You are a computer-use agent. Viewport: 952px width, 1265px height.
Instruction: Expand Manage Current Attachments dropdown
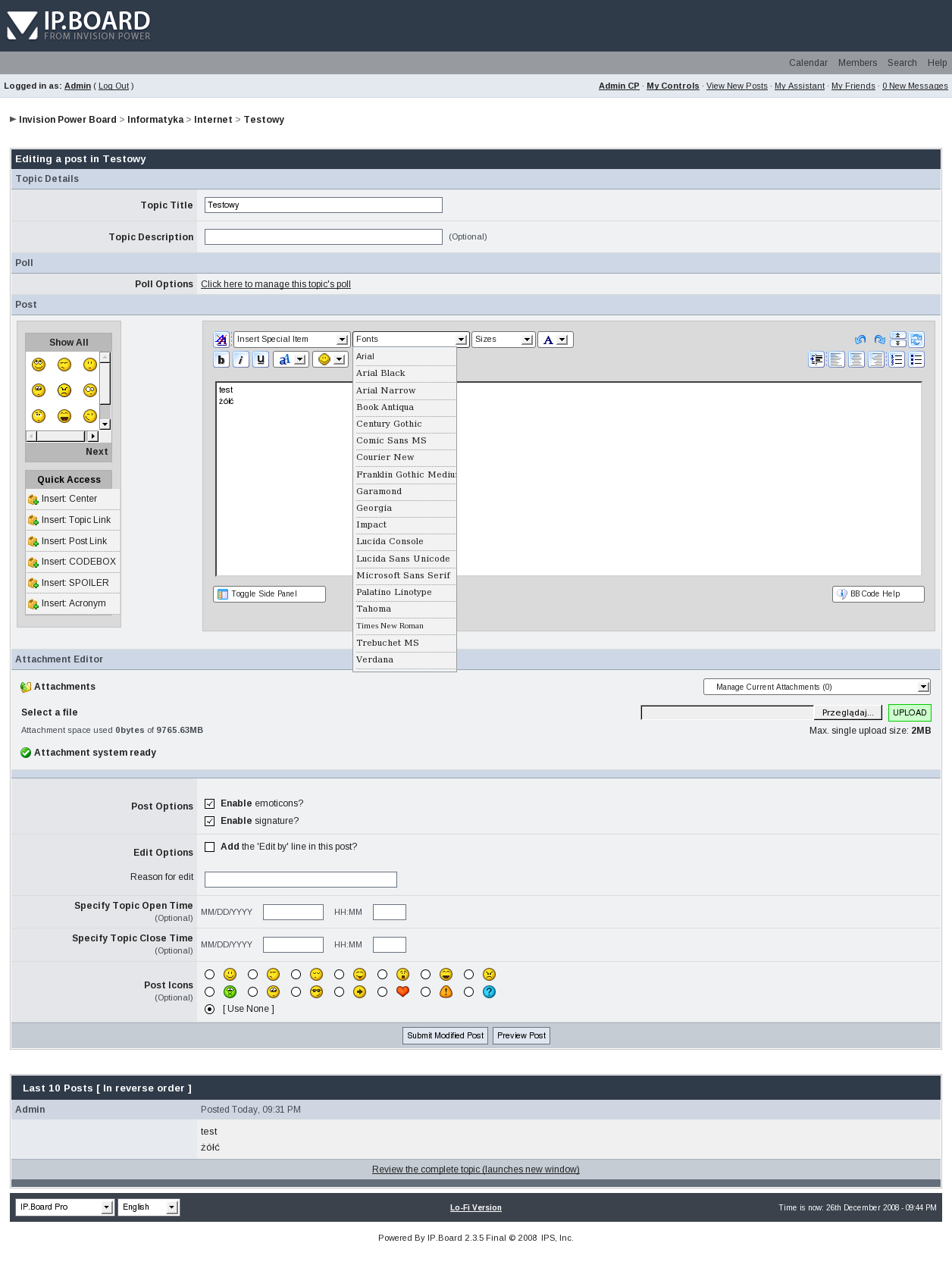pyautogui.click(x=816, y=687)
